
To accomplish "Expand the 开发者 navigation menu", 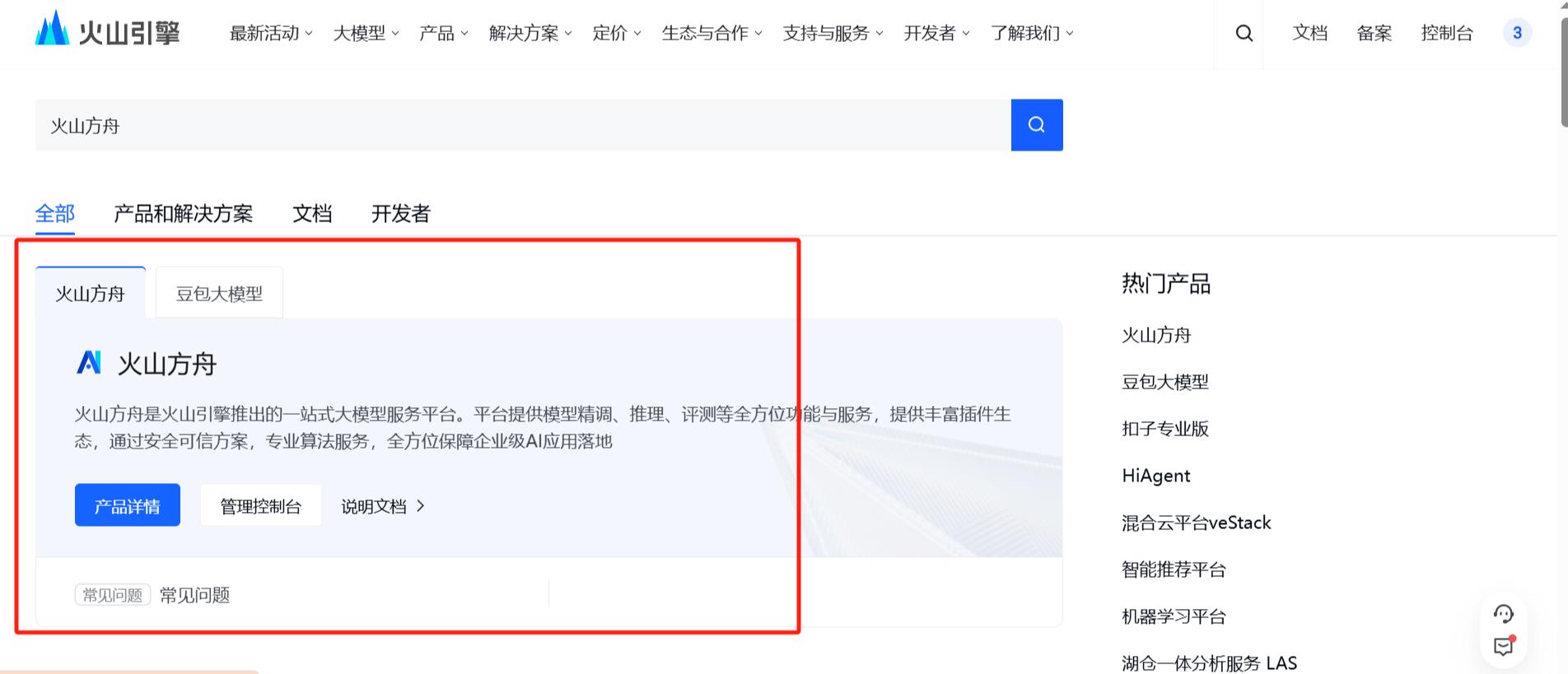I will [x=936, y=34].
